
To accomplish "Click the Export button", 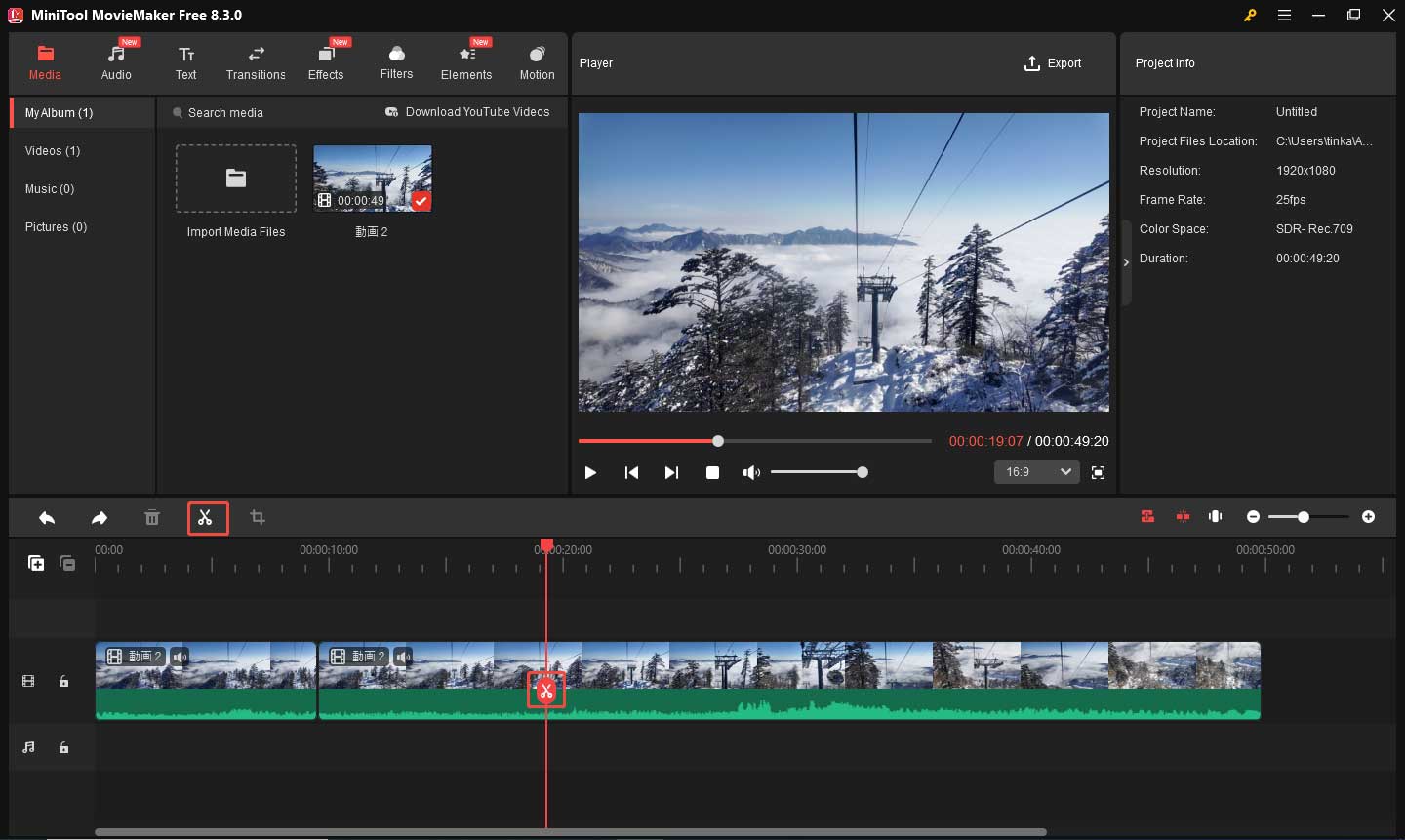I will (1053, 63).
